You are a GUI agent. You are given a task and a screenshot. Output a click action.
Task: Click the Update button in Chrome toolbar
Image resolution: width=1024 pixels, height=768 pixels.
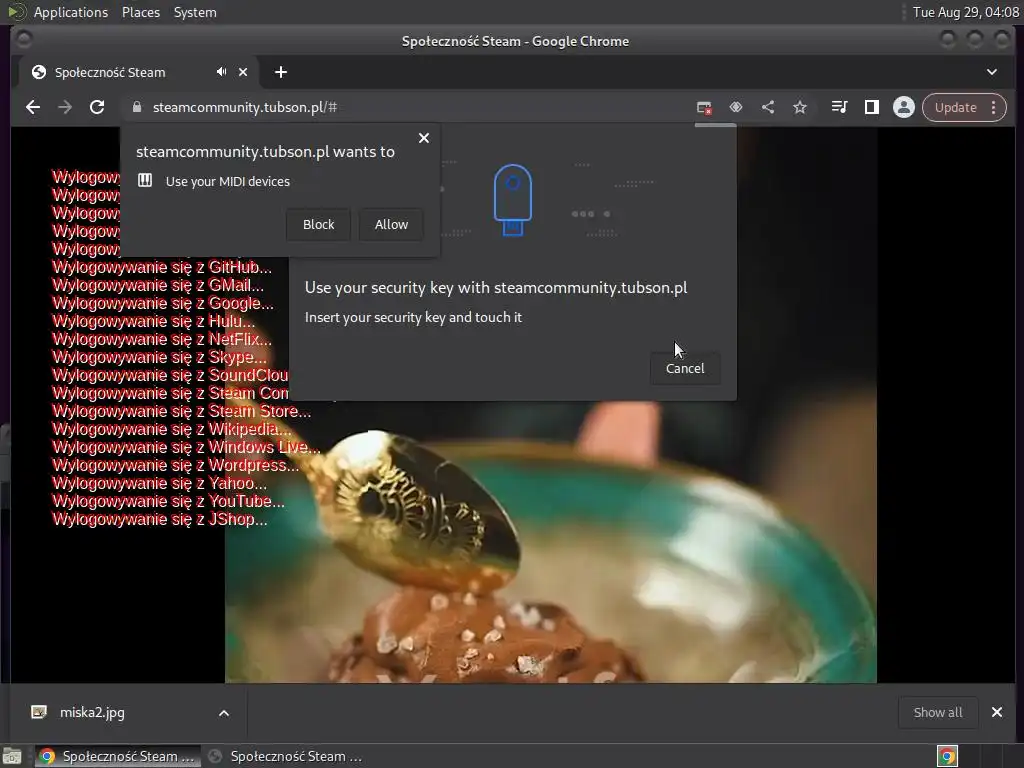(x=955, y=107)
